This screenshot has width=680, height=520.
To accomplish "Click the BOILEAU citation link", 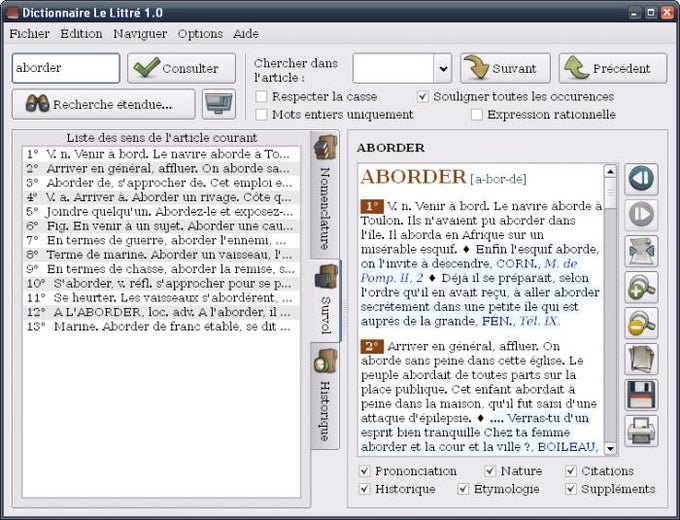I will 567,447.
